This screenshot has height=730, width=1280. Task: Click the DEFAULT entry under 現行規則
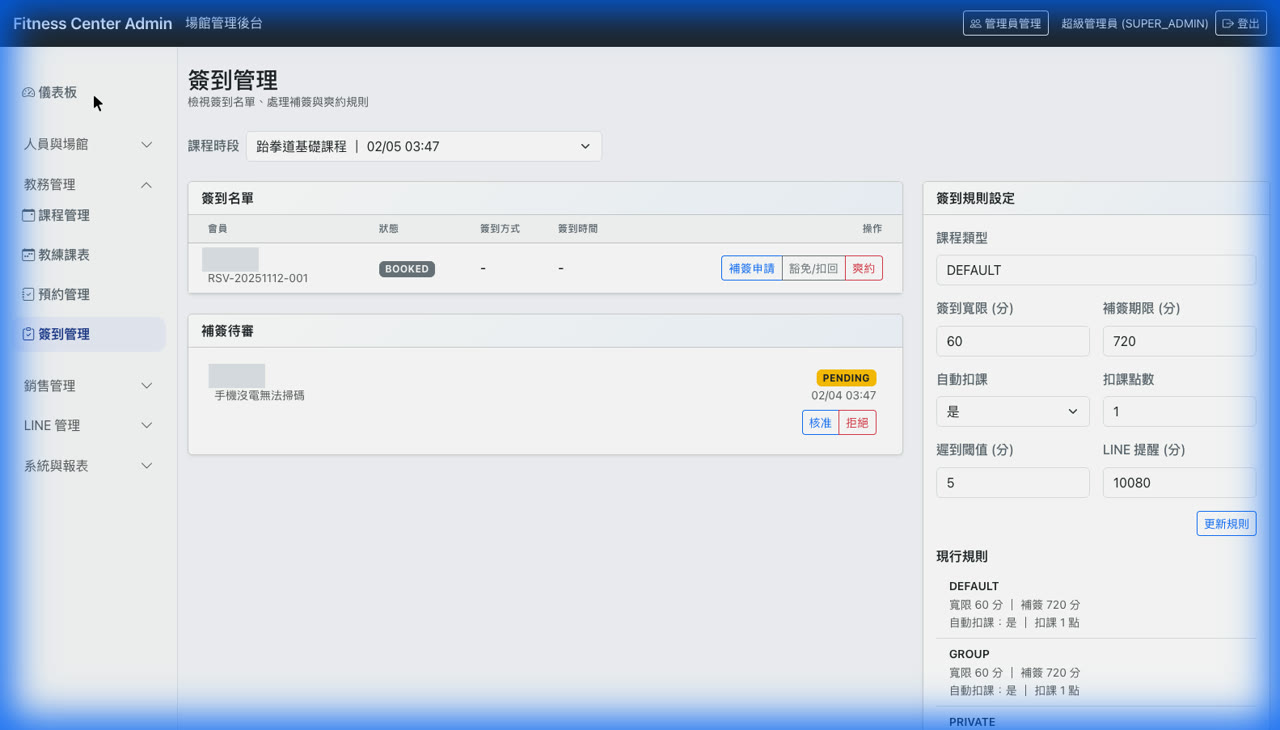(1096, 604)
